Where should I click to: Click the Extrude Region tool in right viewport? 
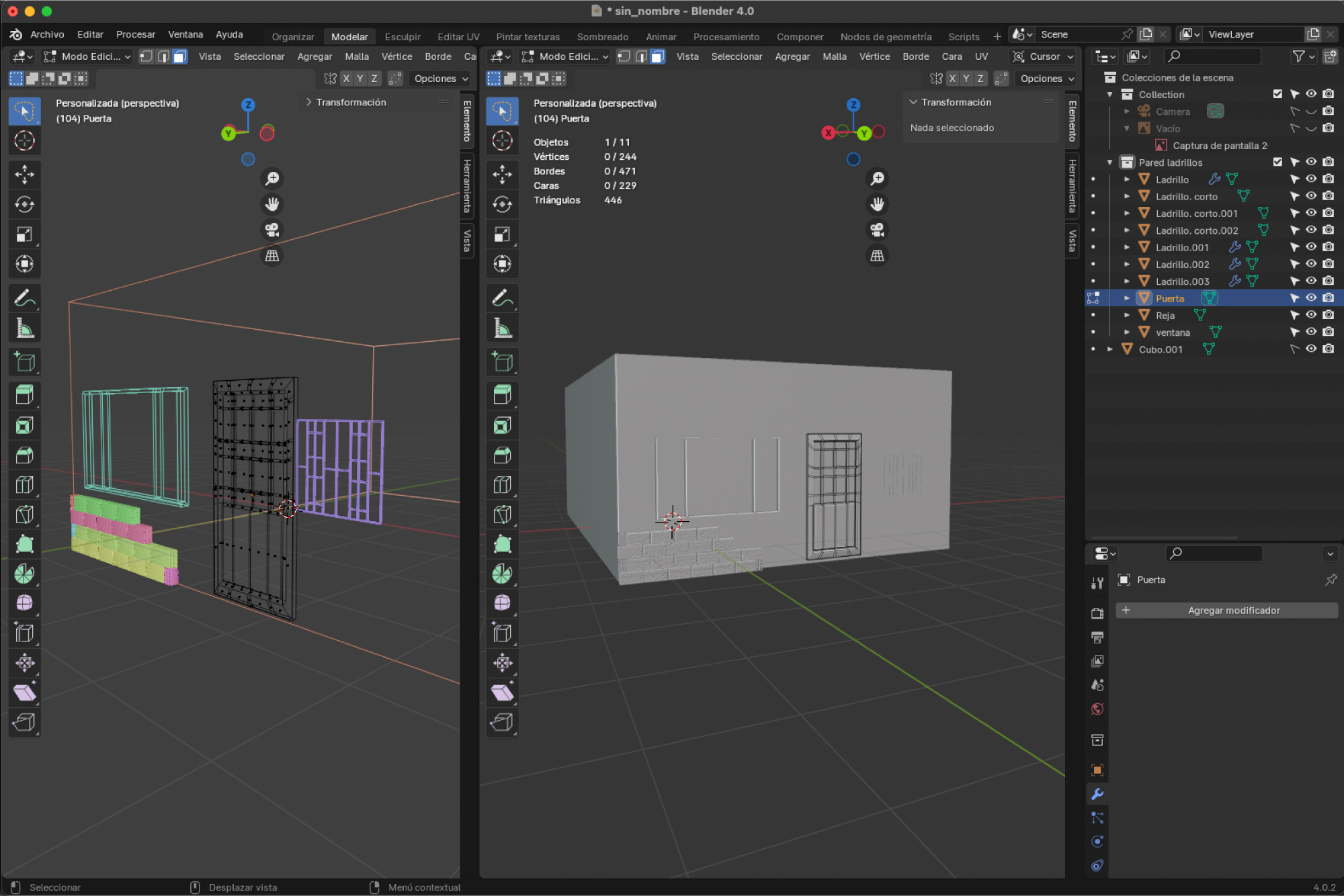503,395
